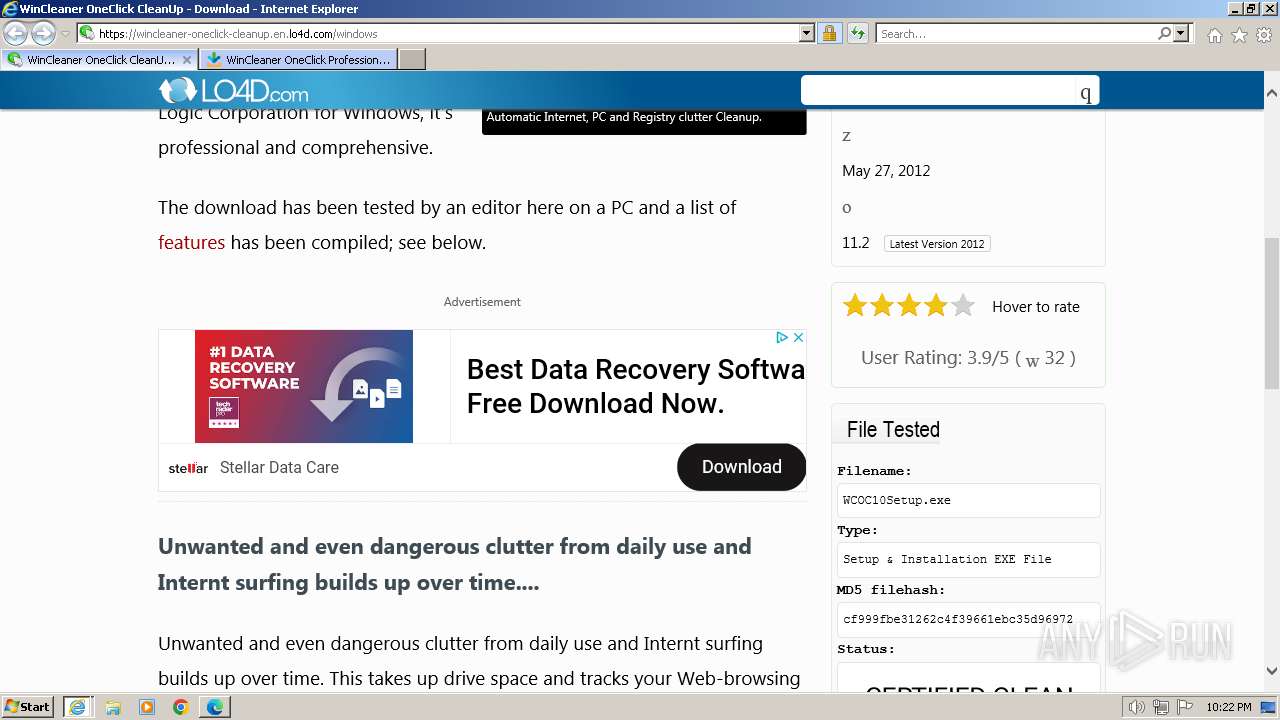1280x720 pixels.
Task: Click the IE Forward navigation button
Action: coord(43,34)
